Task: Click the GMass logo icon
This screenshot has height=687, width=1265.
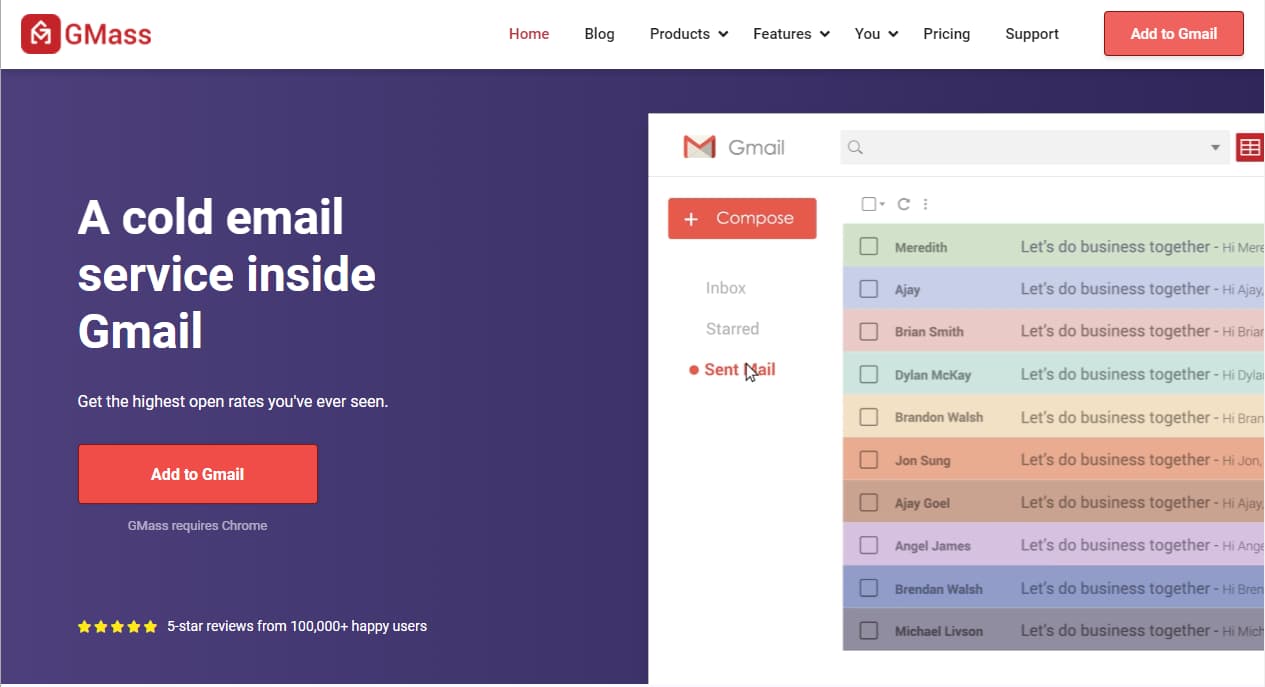Action: (41, 34)
